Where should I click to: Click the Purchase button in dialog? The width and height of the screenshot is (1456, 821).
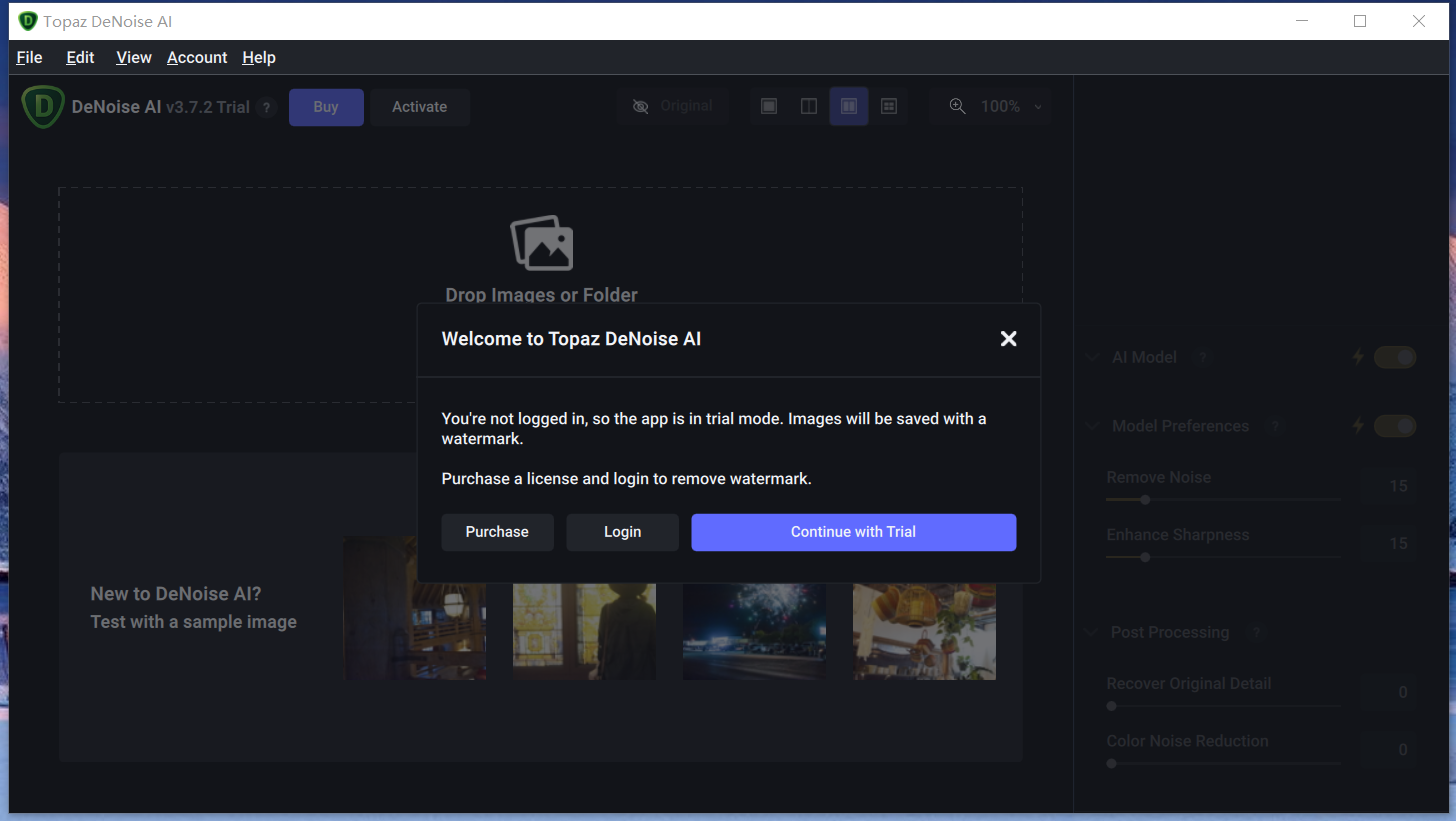click(497, 532)
